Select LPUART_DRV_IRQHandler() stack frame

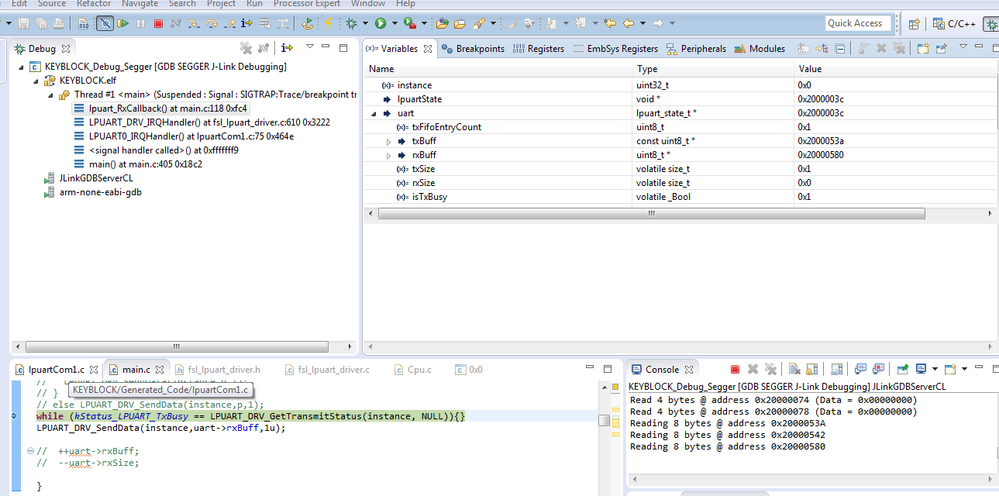(x=203, y=122)
